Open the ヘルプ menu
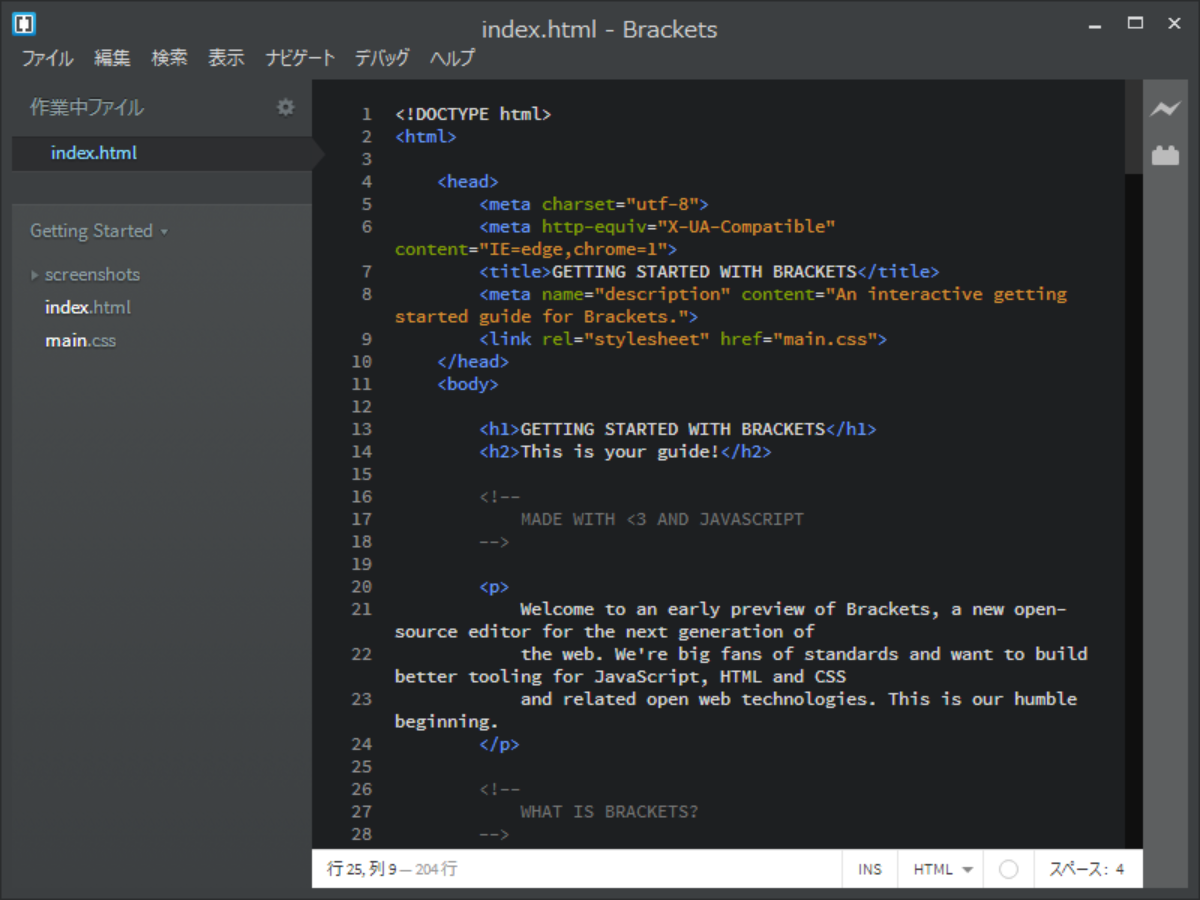The image size is (1200, 900). pyautogui.click(x=452, y=58)
